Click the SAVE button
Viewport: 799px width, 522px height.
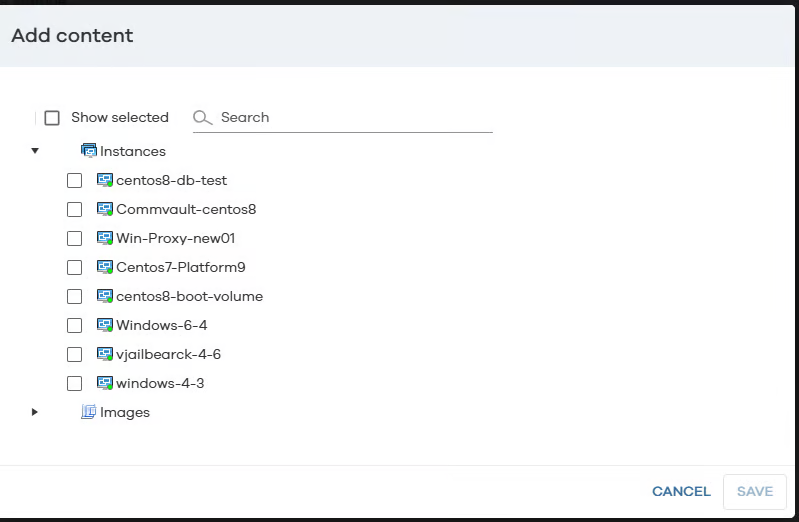pyautogui.click(x=755, y=492)
